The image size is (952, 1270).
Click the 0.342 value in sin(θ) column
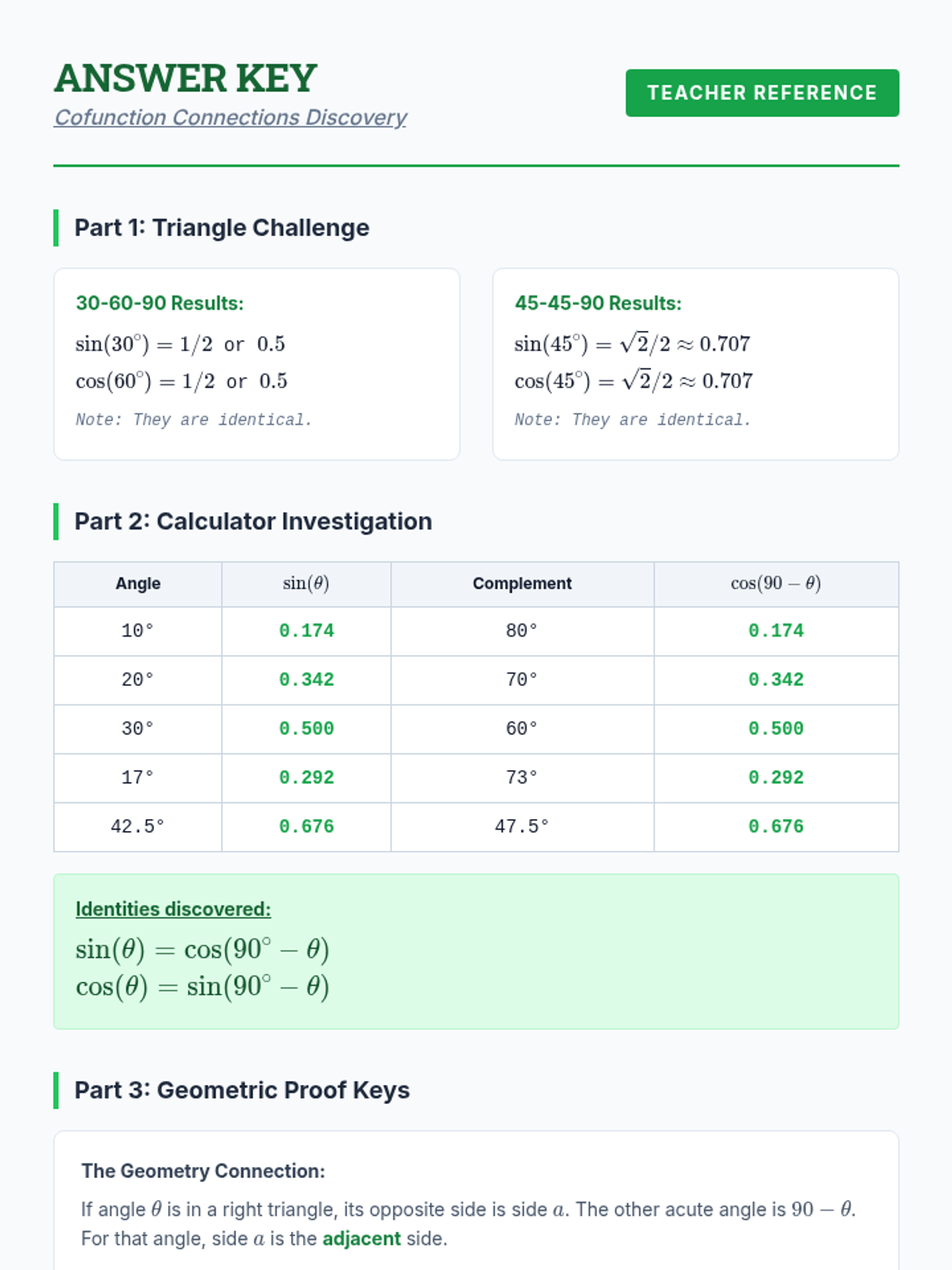click(x=306, y=680)
